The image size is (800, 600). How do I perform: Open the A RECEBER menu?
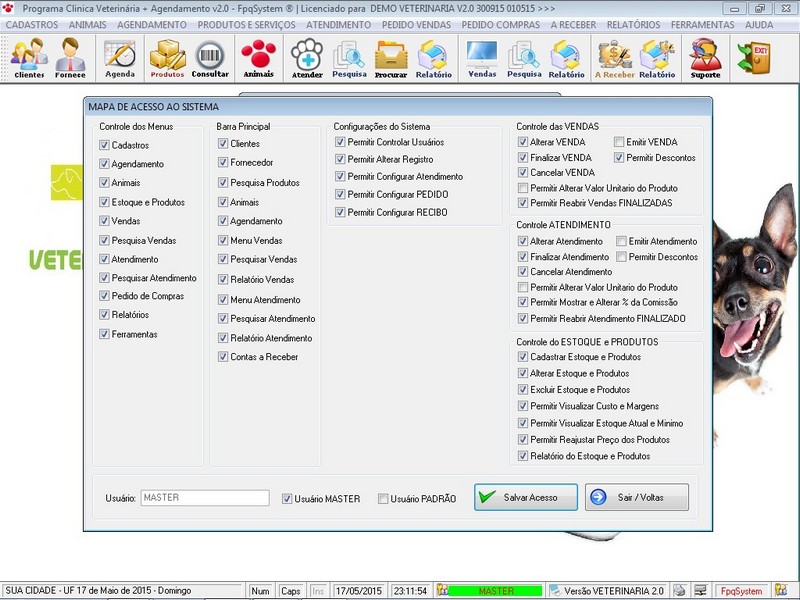573,24
